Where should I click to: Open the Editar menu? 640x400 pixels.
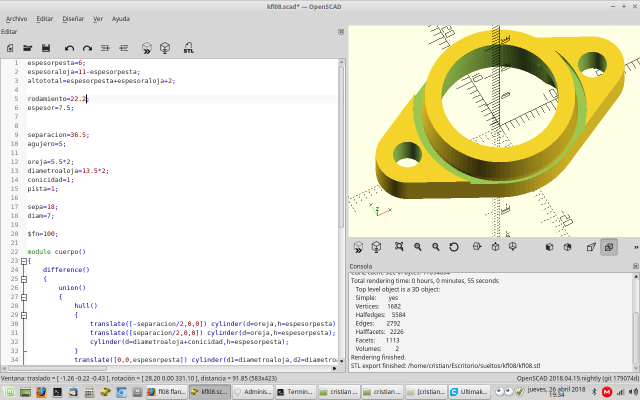[x=44, y=19]
